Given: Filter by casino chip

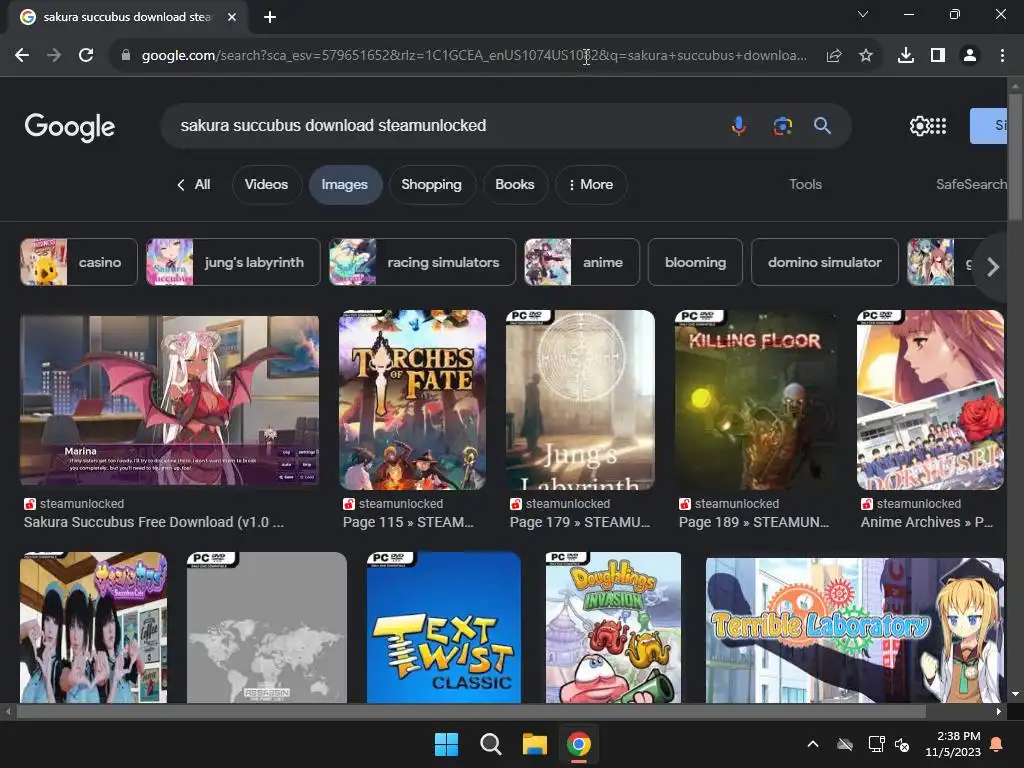Looking at the screenshot, I should coord(79,262).
